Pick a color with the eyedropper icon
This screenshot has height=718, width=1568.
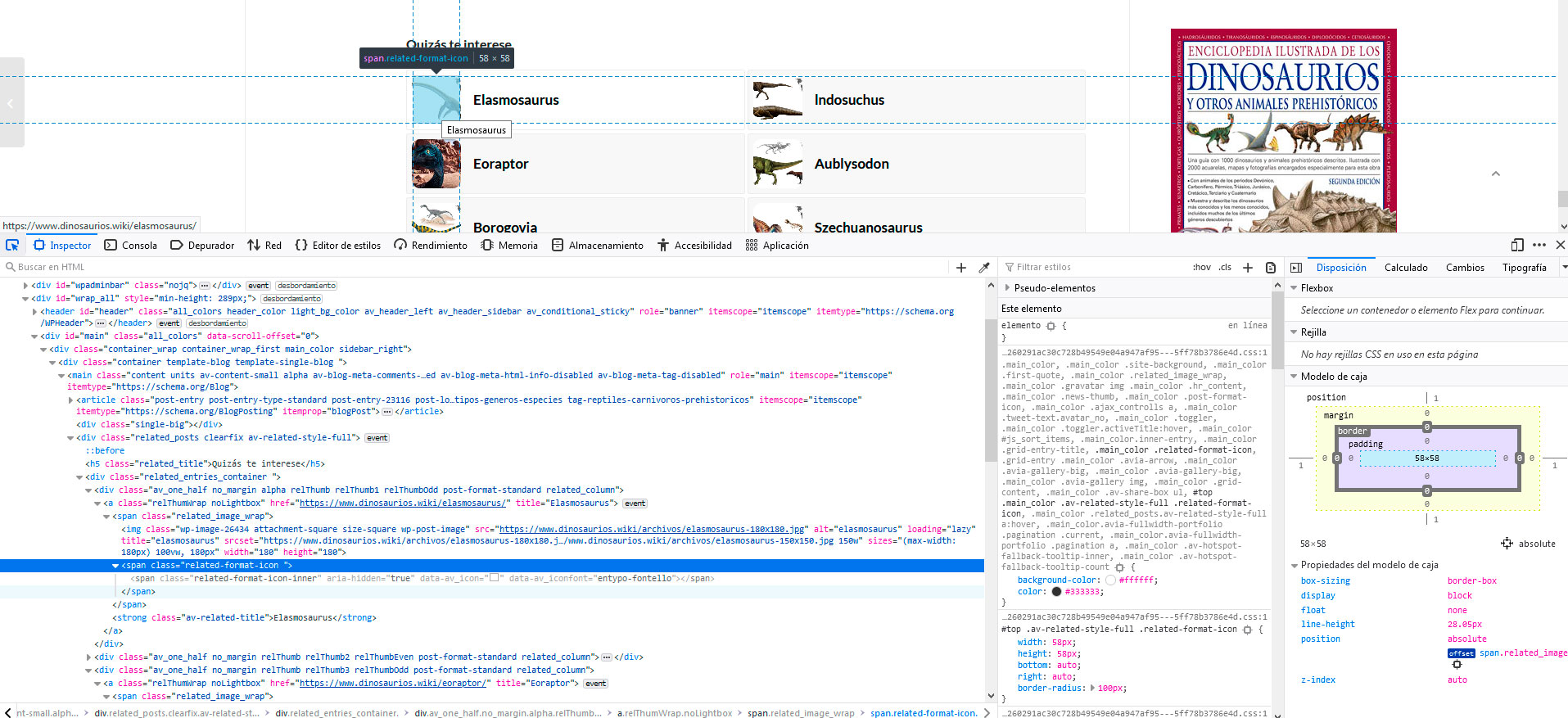tap(984, 267)
